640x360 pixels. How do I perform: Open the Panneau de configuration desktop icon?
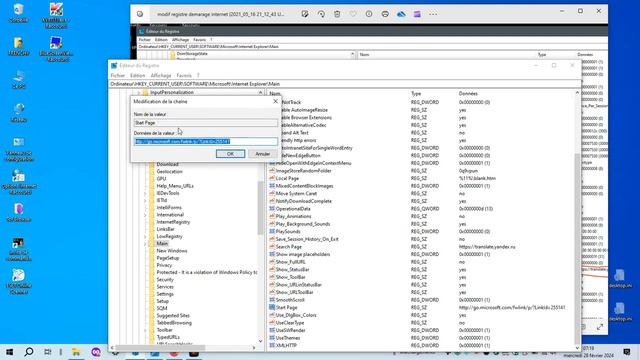(x=18, y=149)
